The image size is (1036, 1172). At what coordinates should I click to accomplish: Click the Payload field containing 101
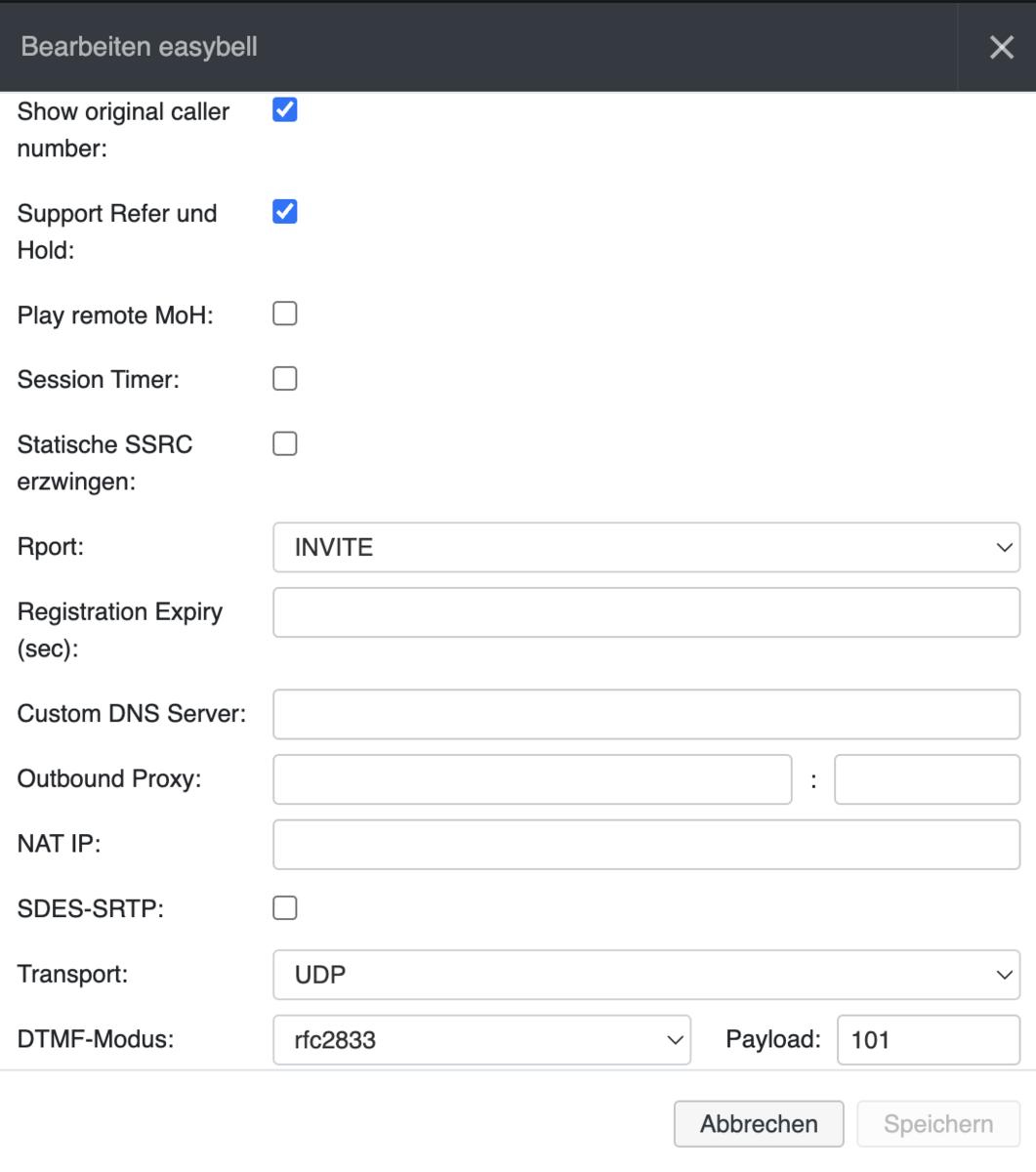coord(928,1040)
